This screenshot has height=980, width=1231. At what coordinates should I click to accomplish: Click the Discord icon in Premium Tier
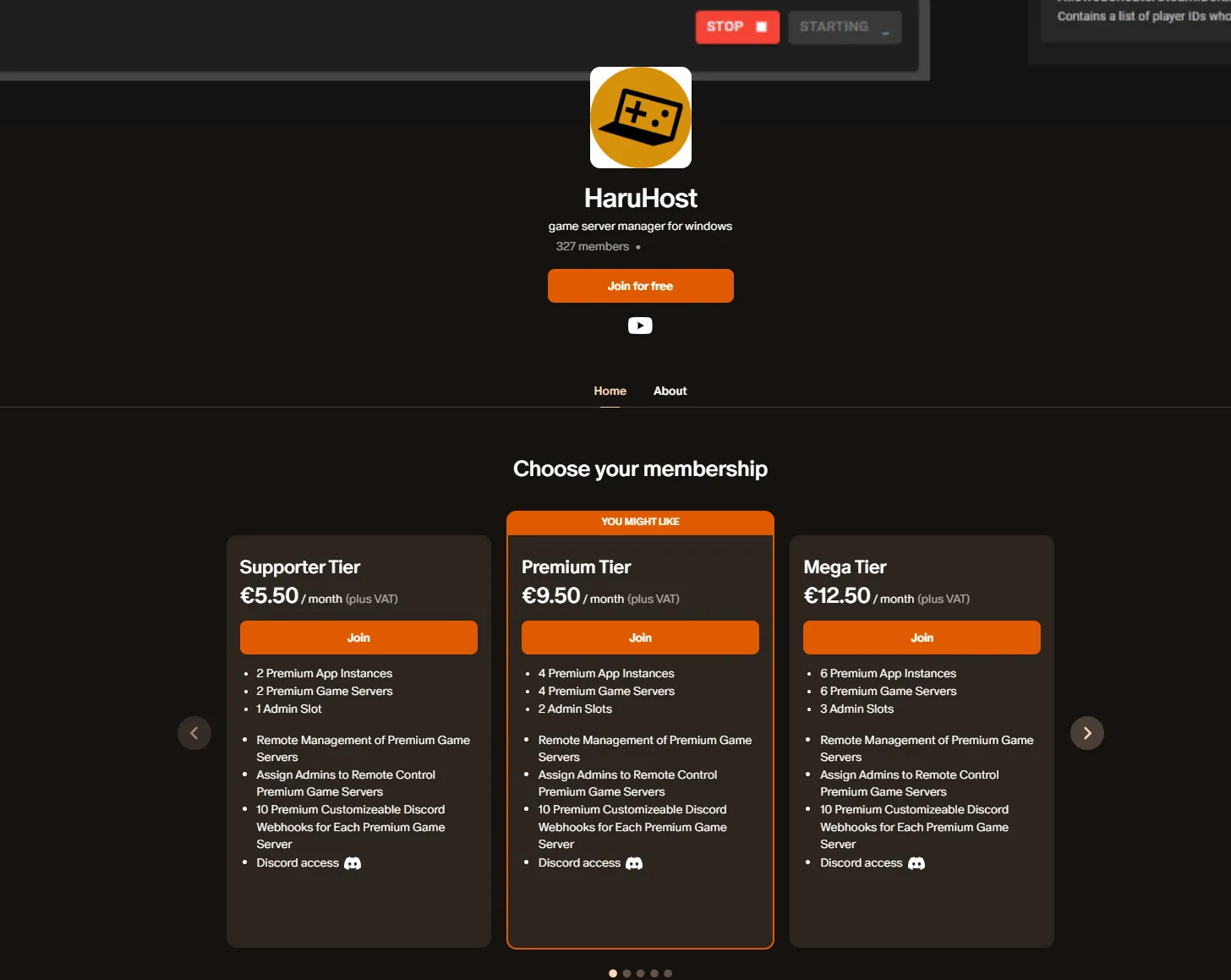634,863
